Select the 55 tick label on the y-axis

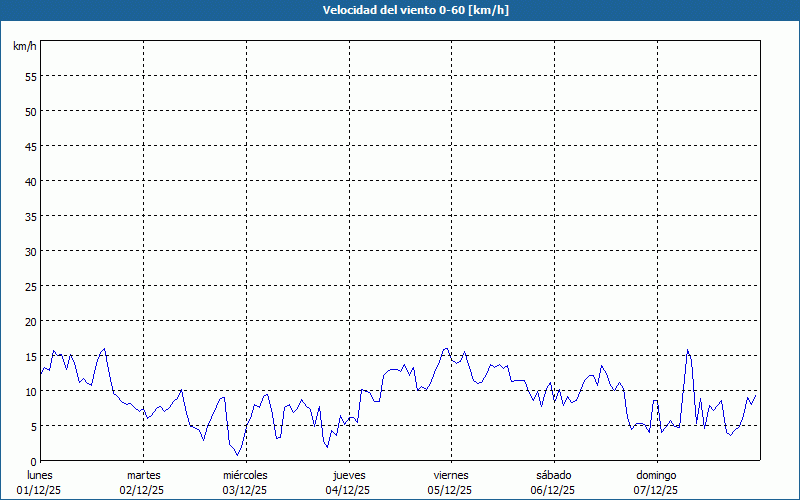click(30, 77)
